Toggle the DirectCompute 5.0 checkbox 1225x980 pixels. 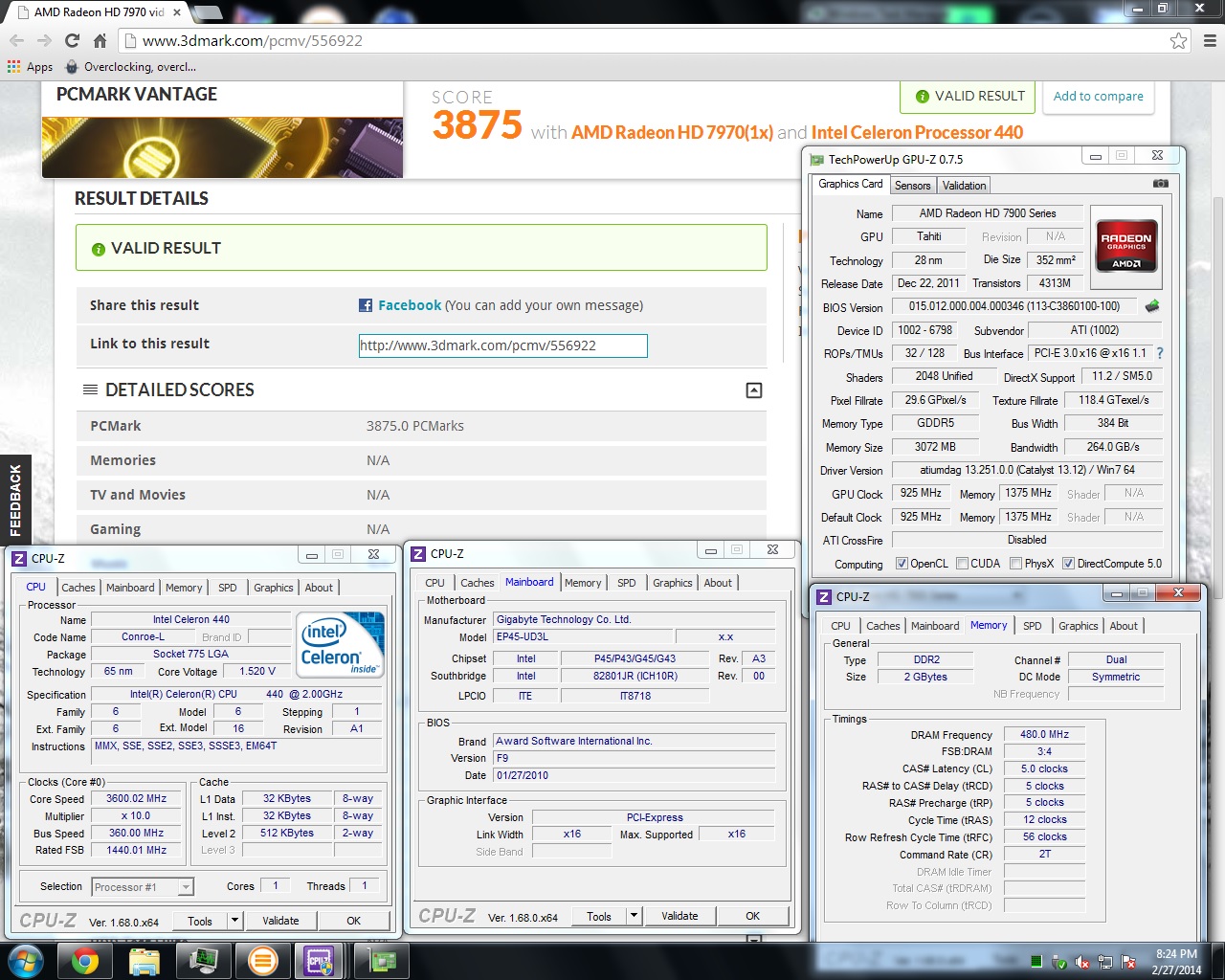click(x=1068, y=564)
